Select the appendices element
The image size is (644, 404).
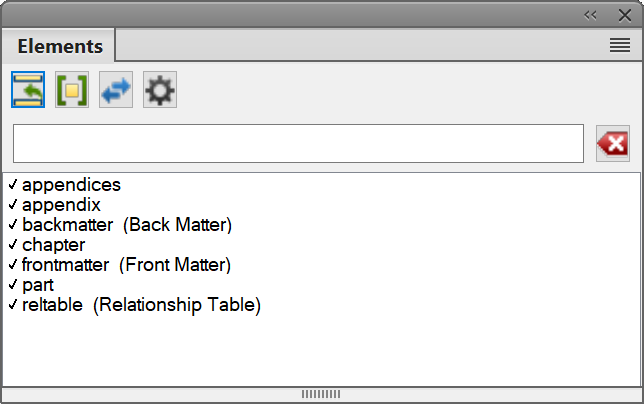[71, 185]
